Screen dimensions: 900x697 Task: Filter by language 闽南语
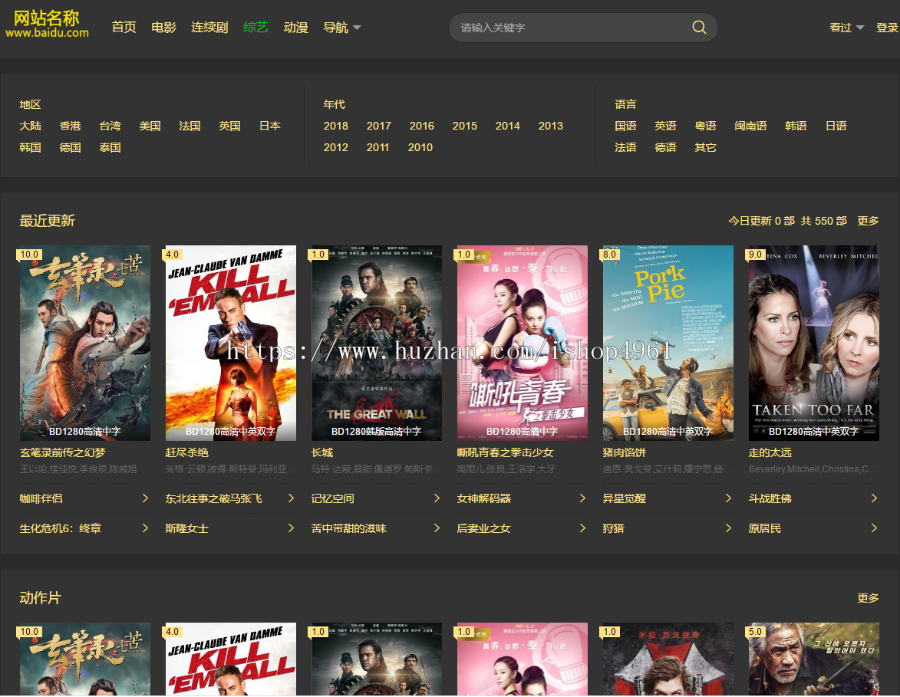[x=750, y=126]
